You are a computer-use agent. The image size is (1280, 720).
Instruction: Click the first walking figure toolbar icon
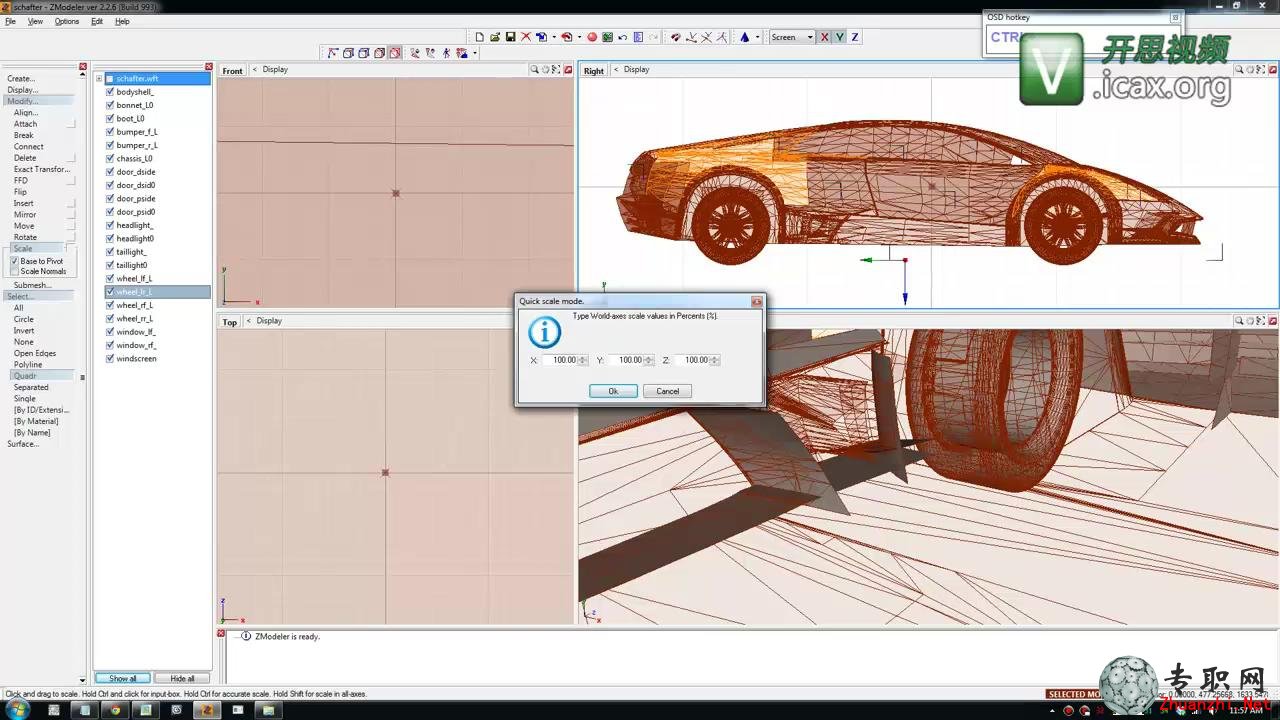point(415,53)
